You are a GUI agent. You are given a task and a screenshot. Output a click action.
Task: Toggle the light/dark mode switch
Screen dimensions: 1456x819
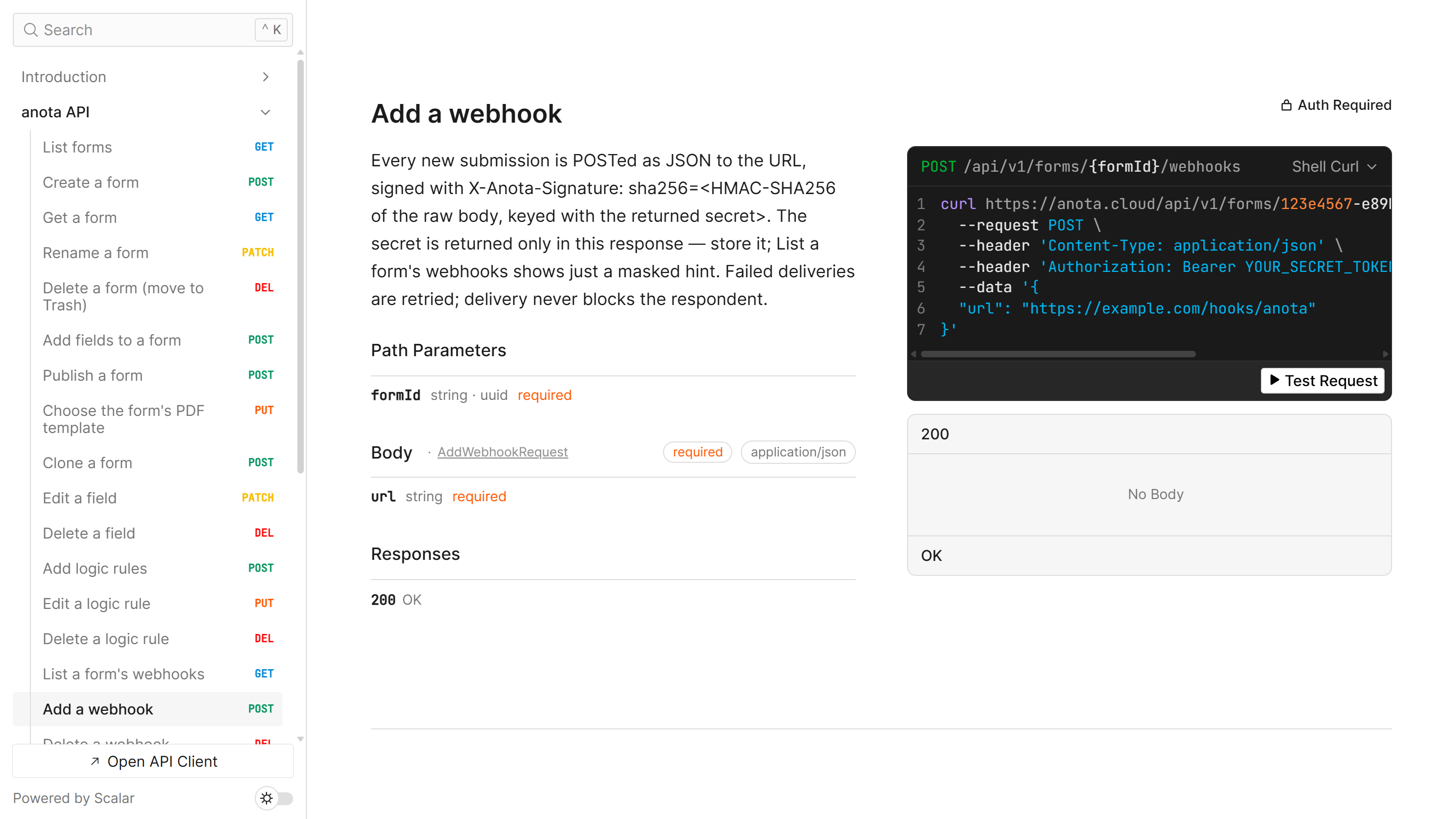pos(274,798)
